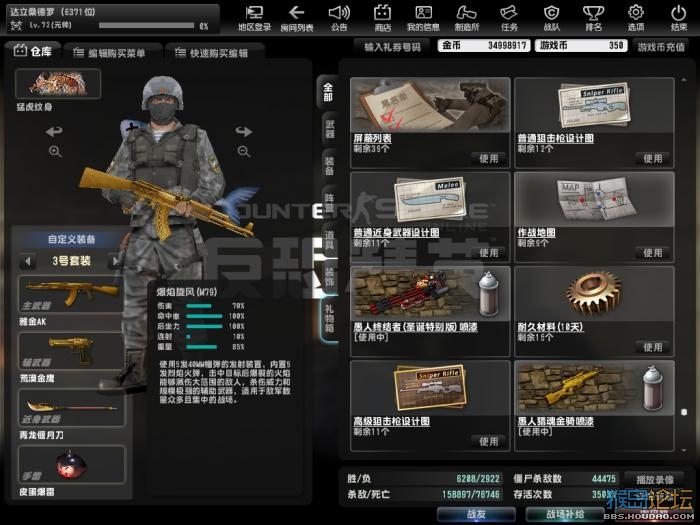This screenshot has width=700, height=525.
Task: Click the 愚人猎魂金骑喷漆 image
Action: (x=594, y=388)
